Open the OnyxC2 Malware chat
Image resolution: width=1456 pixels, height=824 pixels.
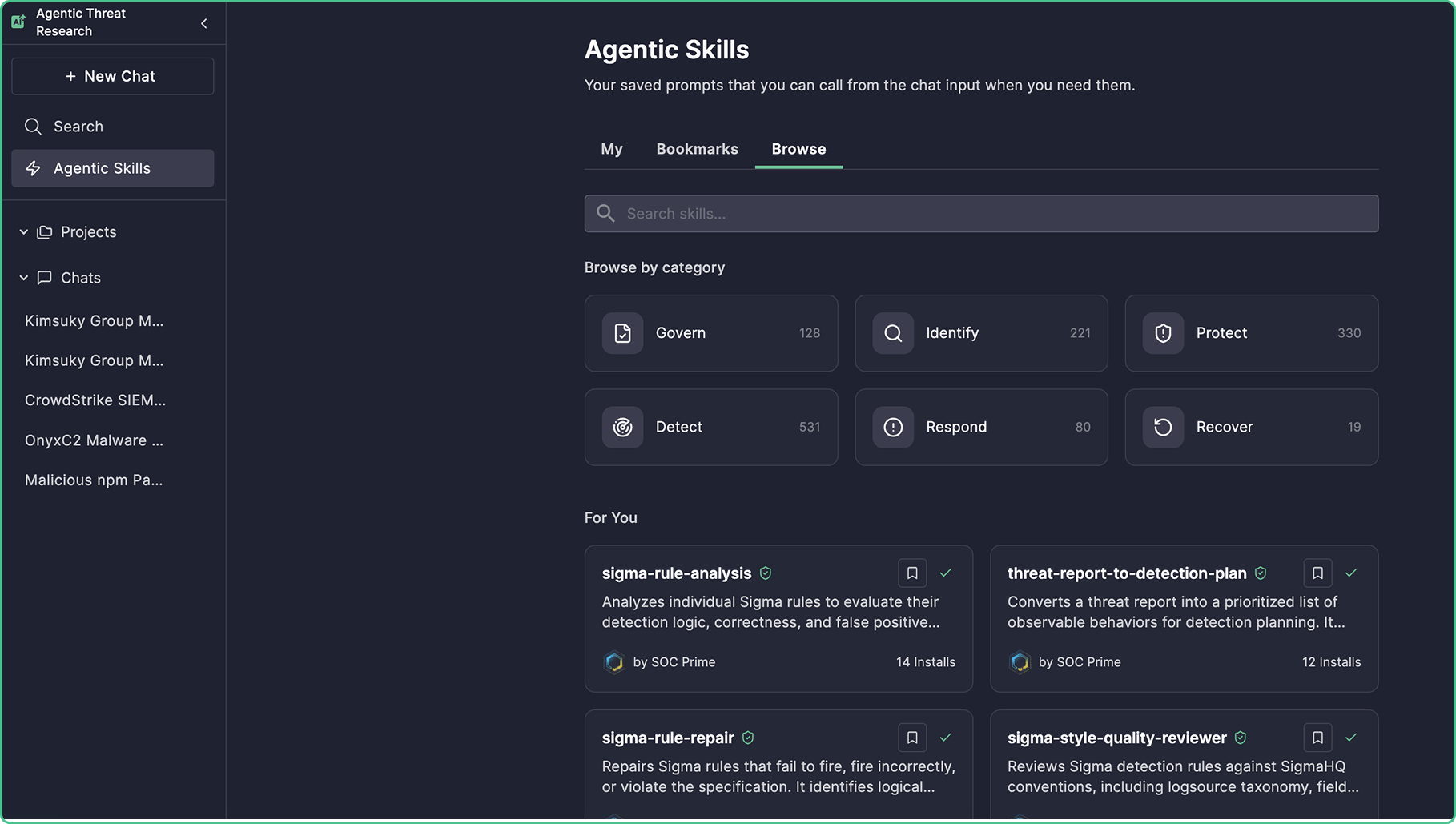[x=94, y=440]
